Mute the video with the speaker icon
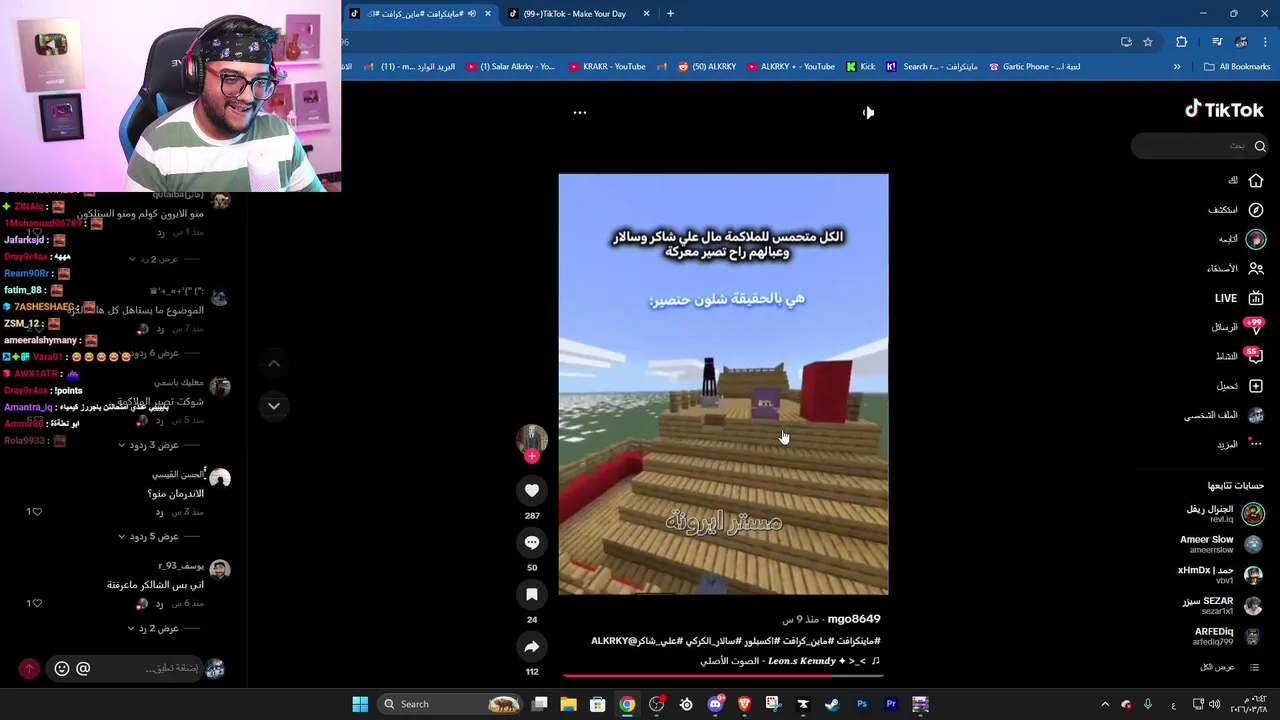This screenshot has width=1280, height=720. [868, 112]
